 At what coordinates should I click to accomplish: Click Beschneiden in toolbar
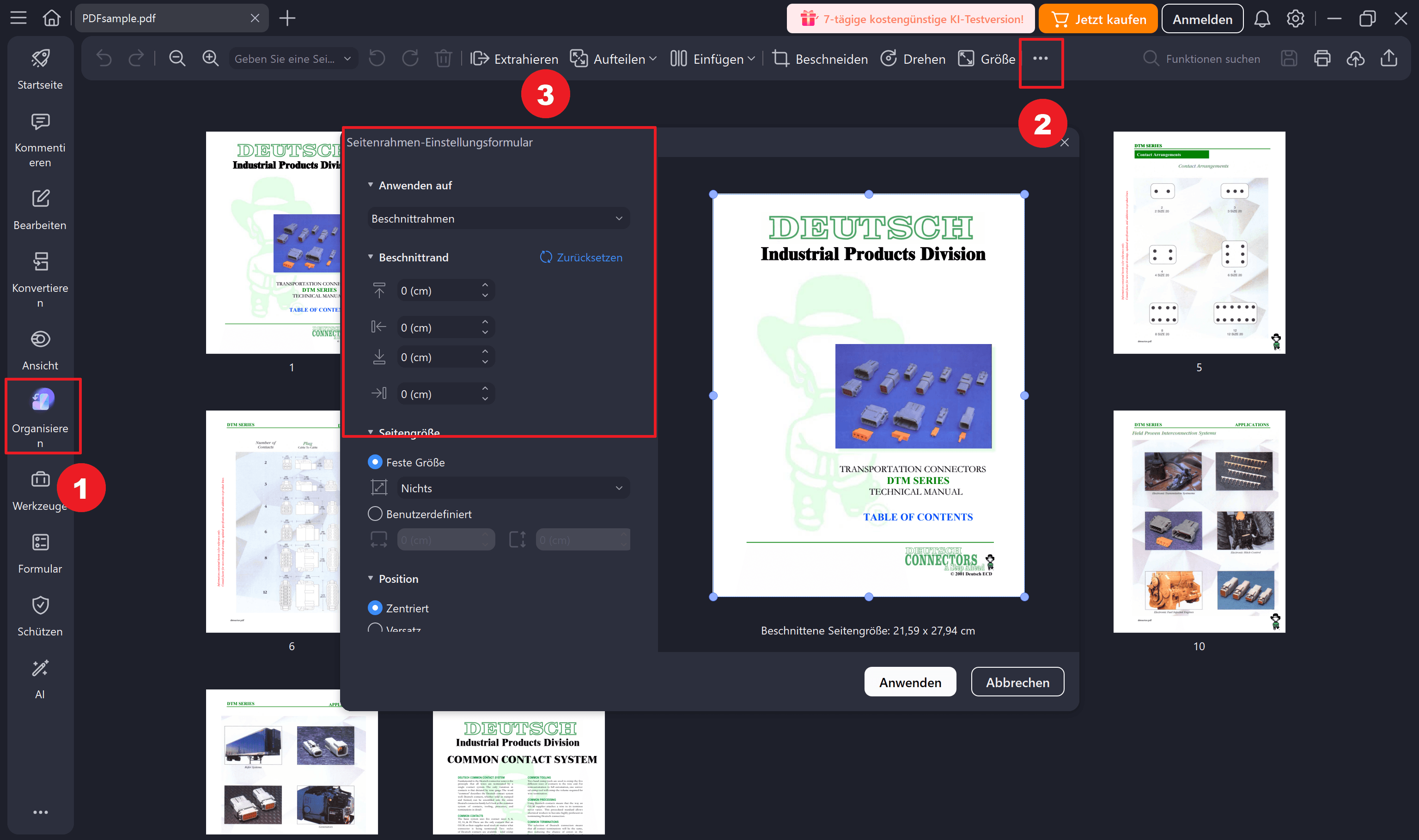pos(820,58)
